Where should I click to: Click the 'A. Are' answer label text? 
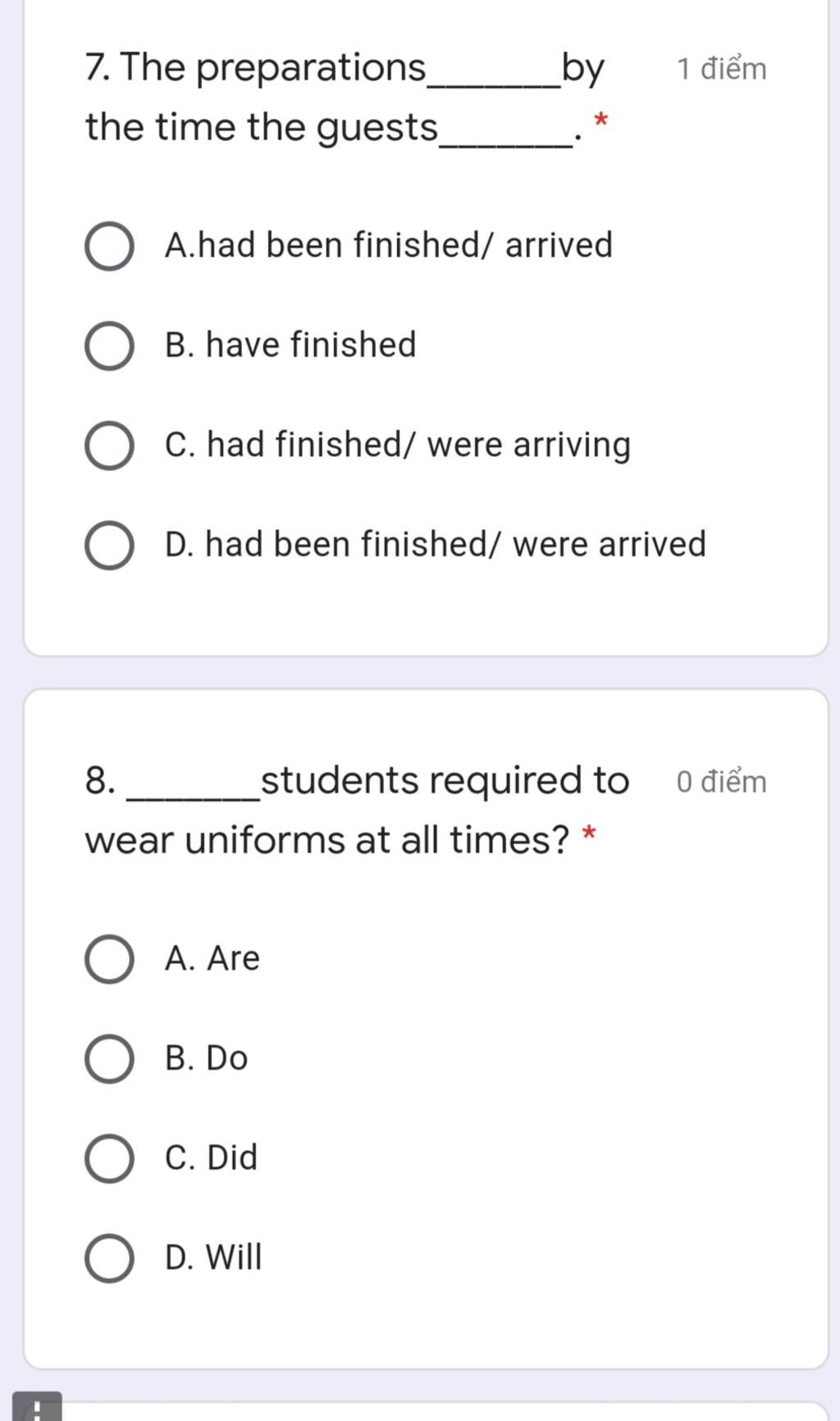pyautogui.click(x=212, y=958)
